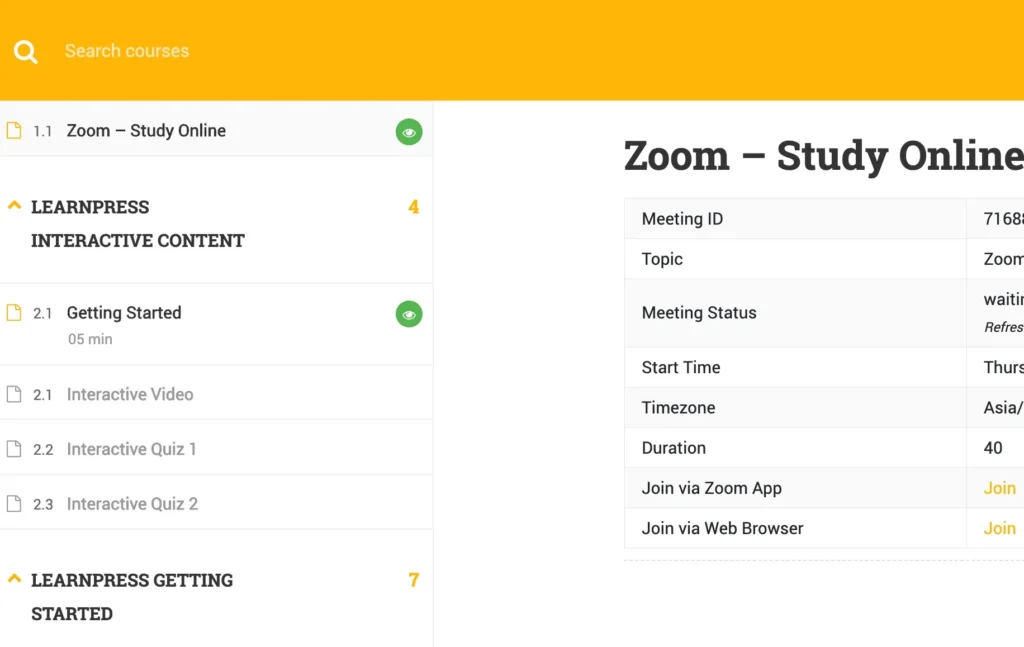1024x647 pixels.
Task: Click the Meeting Status table cell
Action: coord(795,313)
